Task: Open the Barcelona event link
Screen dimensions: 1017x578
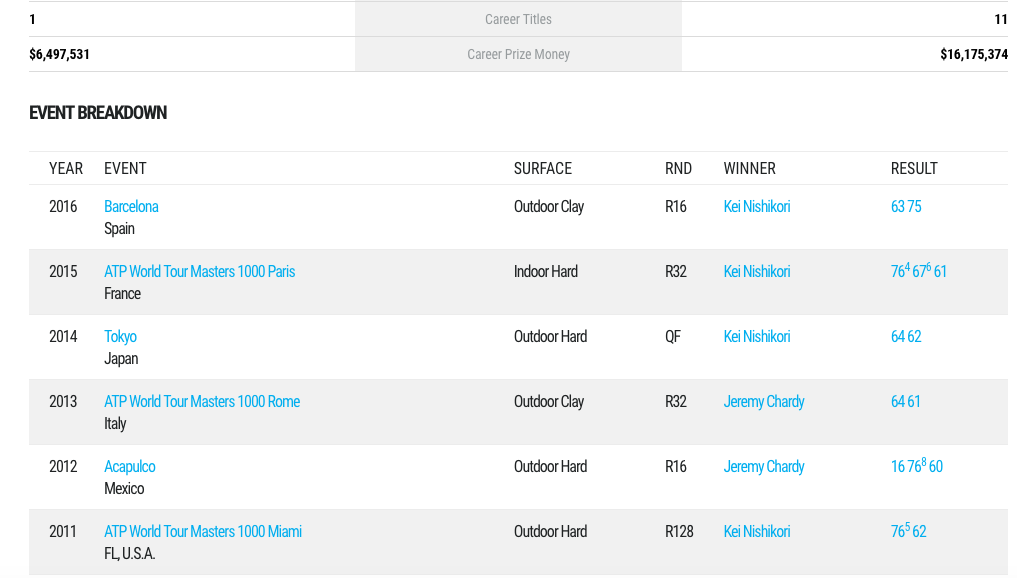Action: pyautogui.click(x=131, y=206)
